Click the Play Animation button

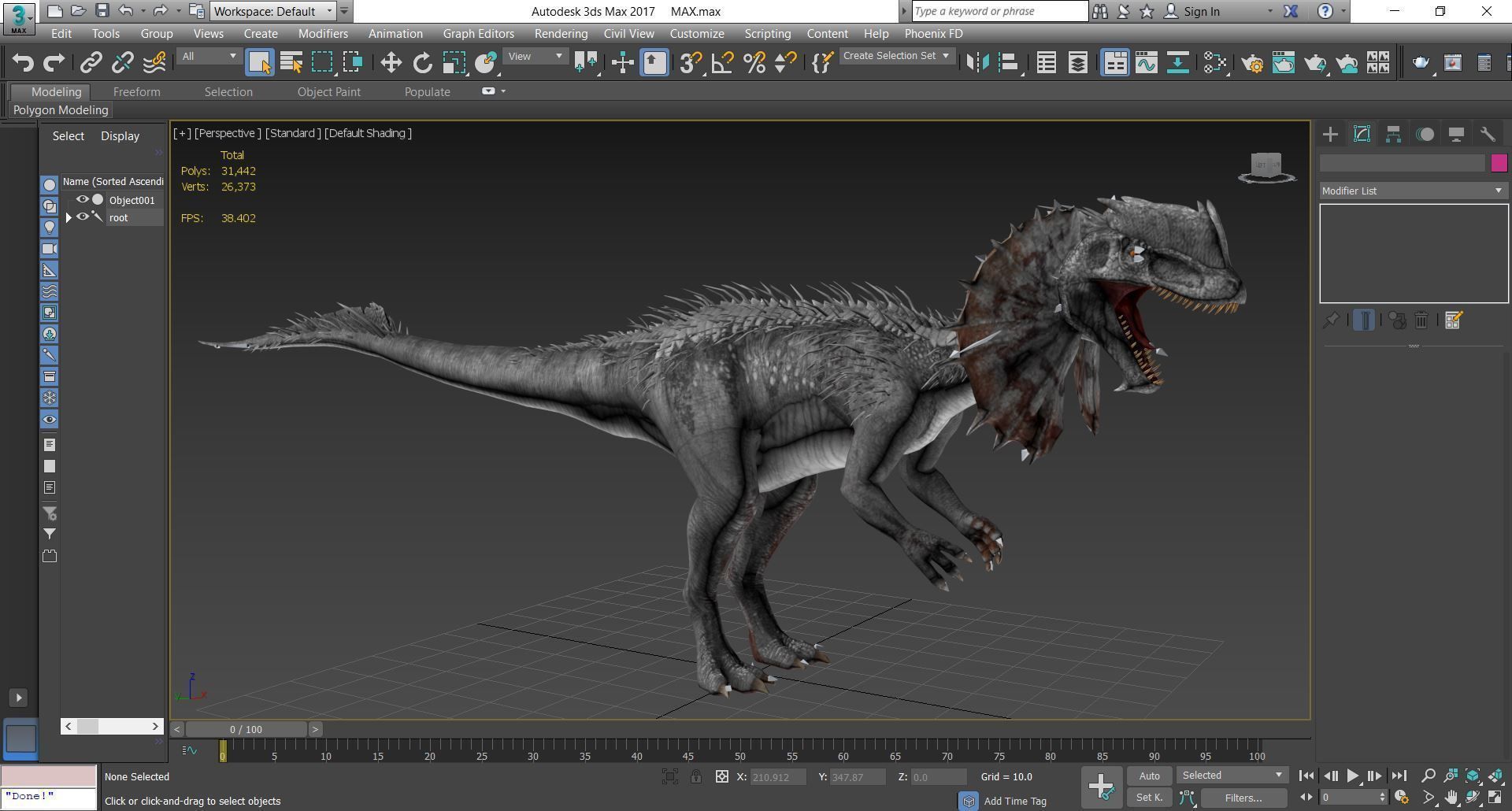coord(1352,776)
